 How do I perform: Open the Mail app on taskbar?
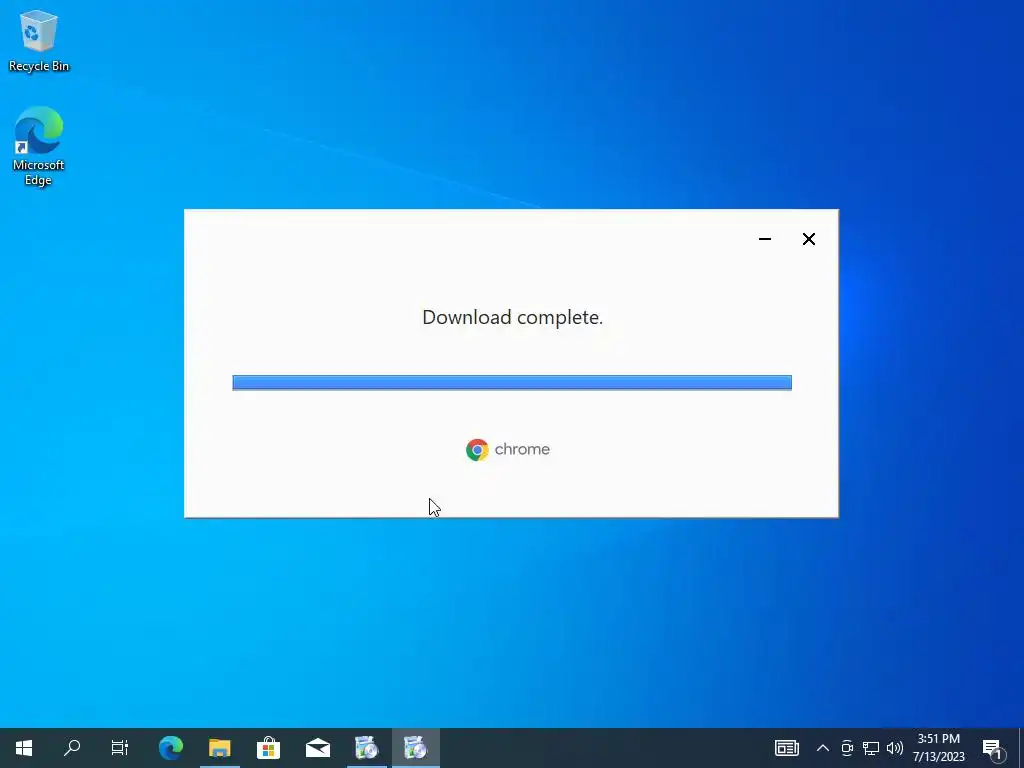pos(317,748)
